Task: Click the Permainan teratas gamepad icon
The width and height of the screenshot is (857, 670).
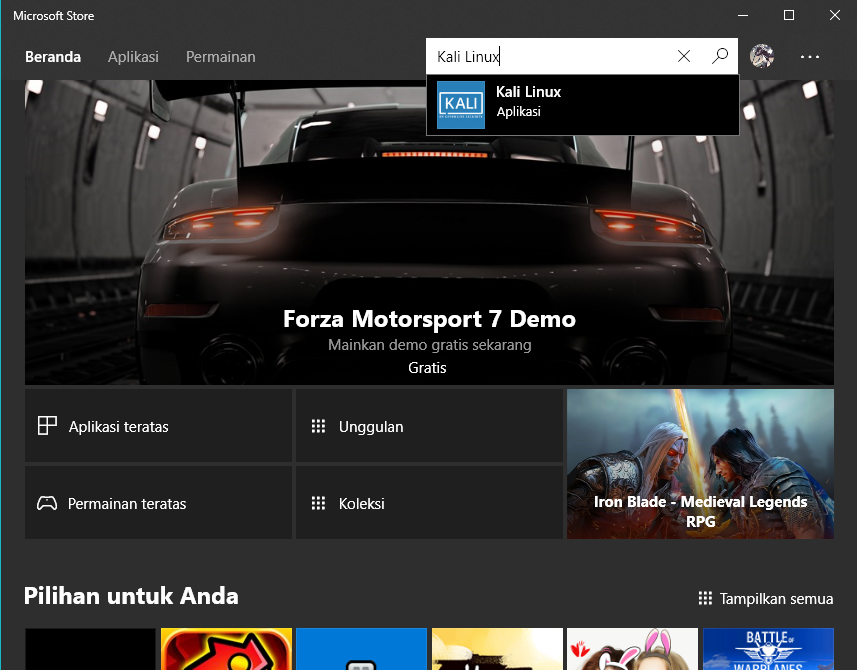Action: pos(47,503)
